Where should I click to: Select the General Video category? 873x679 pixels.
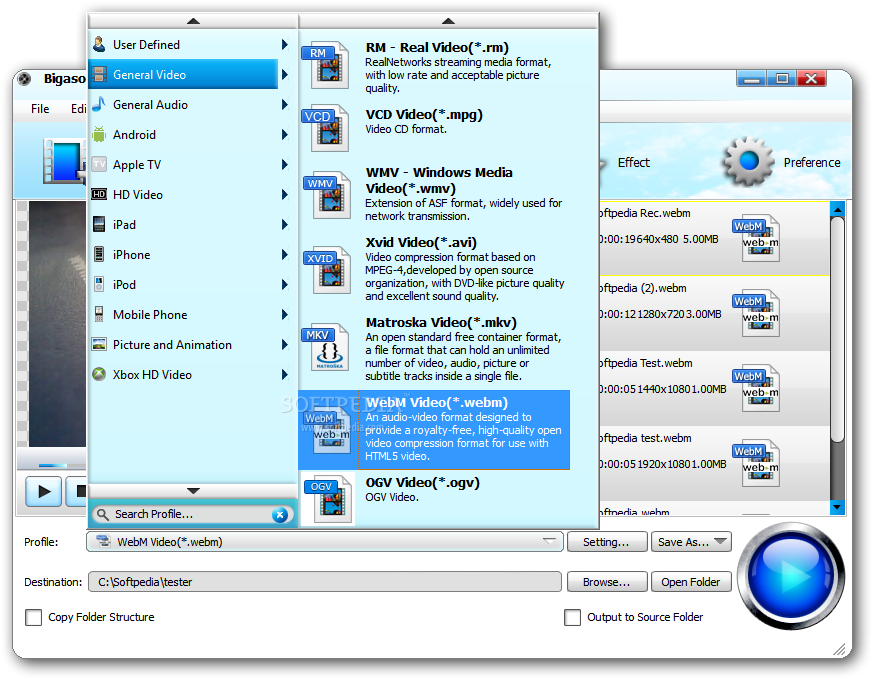[183, 74]
